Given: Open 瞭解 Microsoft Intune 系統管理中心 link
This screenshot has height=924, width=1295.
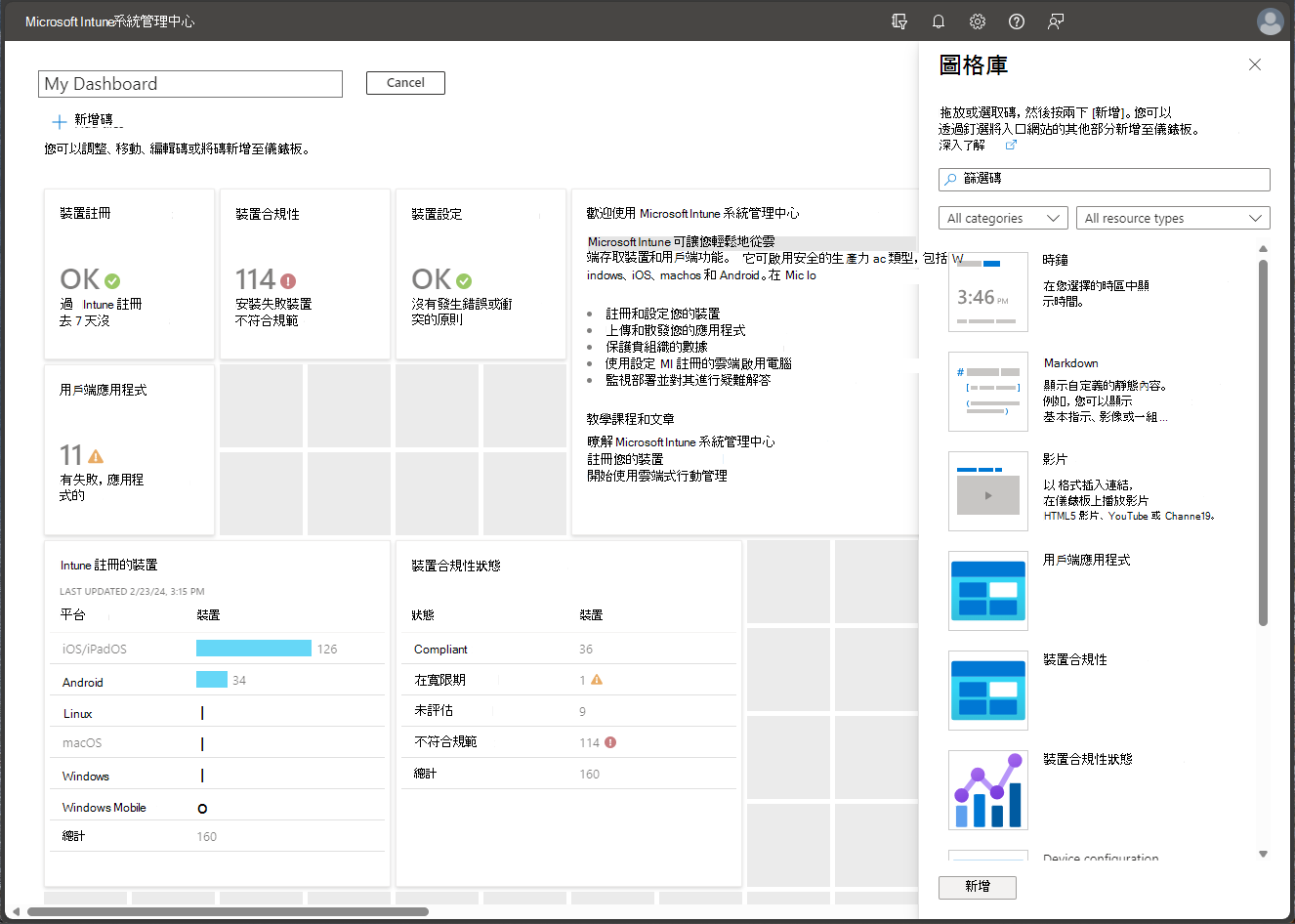Looking at the screenshot, I should (681, 441).
